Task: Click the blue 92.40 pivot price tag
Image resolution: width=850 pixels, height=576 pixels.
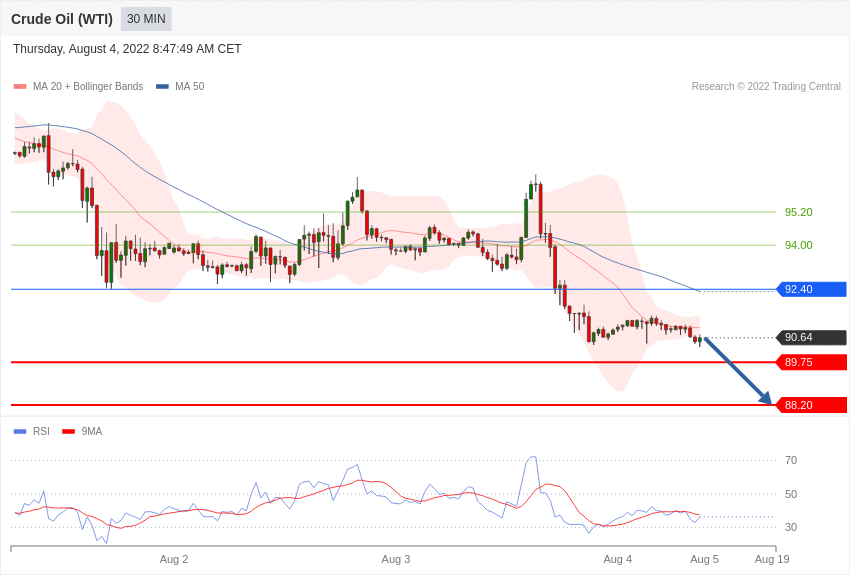Action: coord(812,289)
